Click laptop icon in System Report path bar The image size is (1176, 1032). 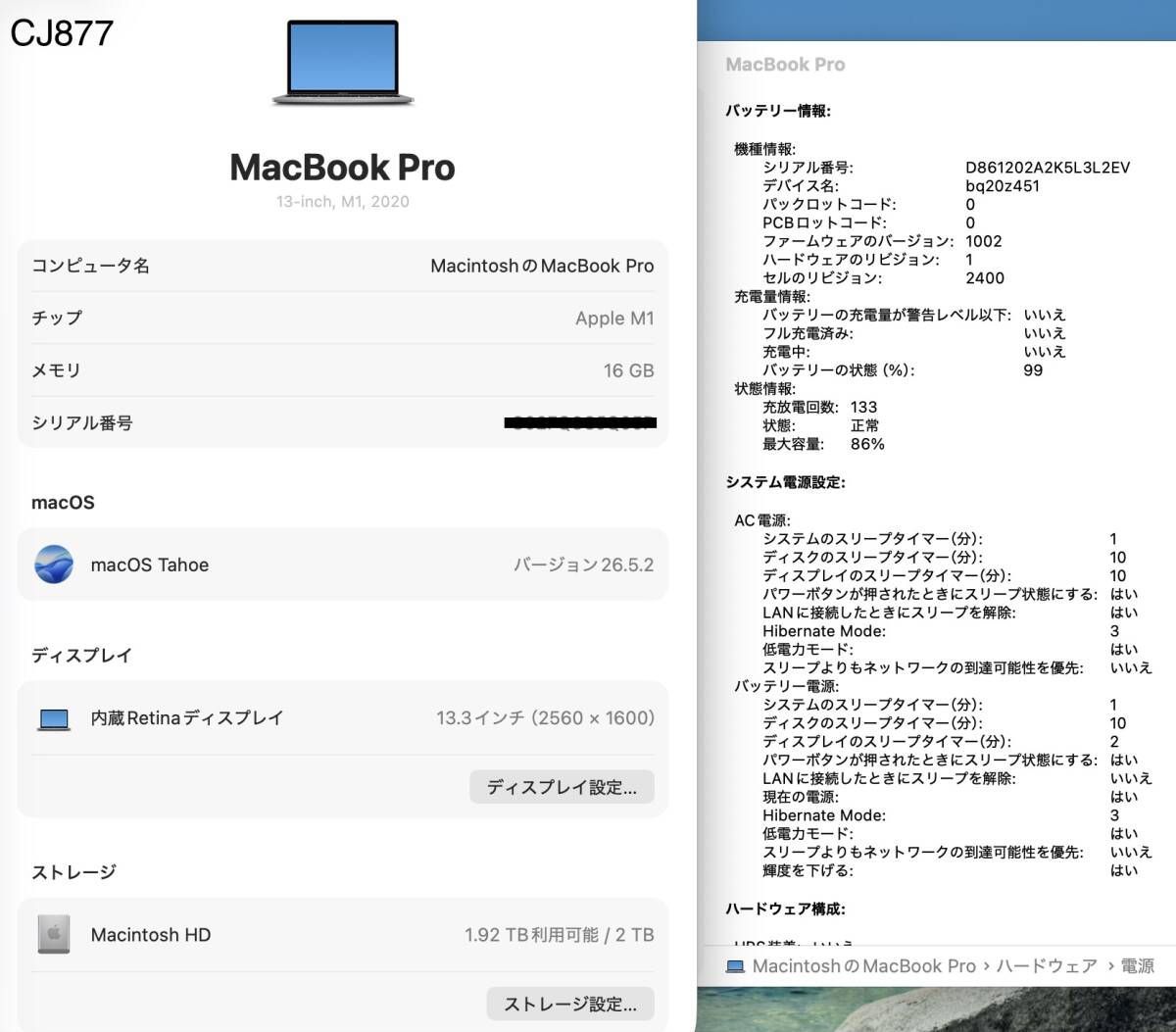[735, 966]
